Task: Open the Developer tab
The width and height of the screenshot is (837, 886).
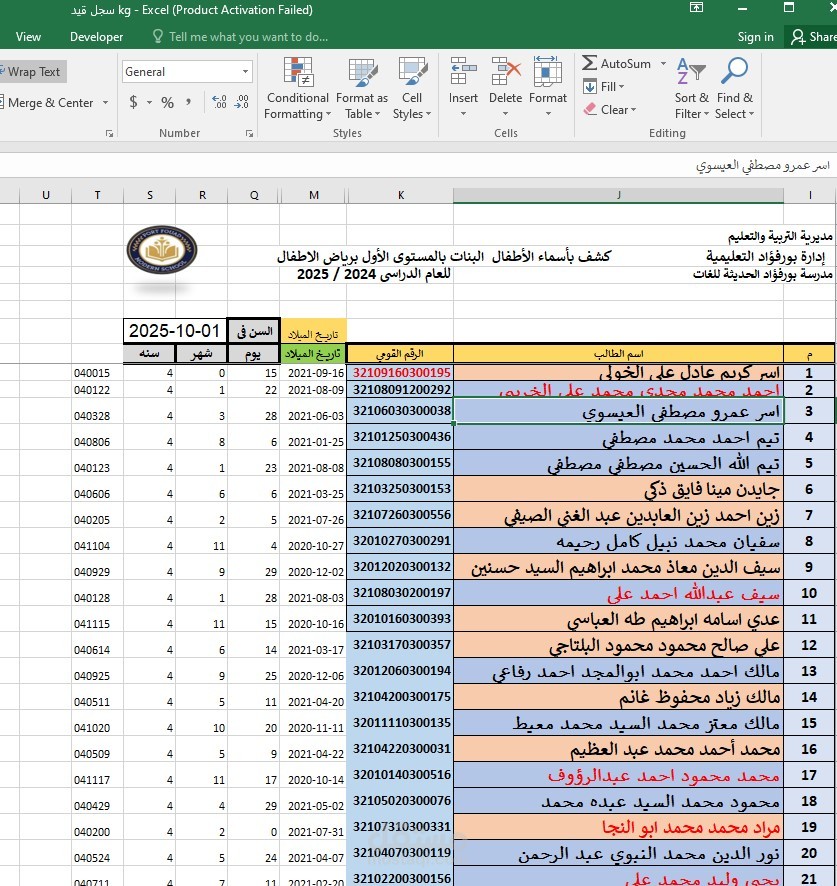Action: [x=97, y=37]
